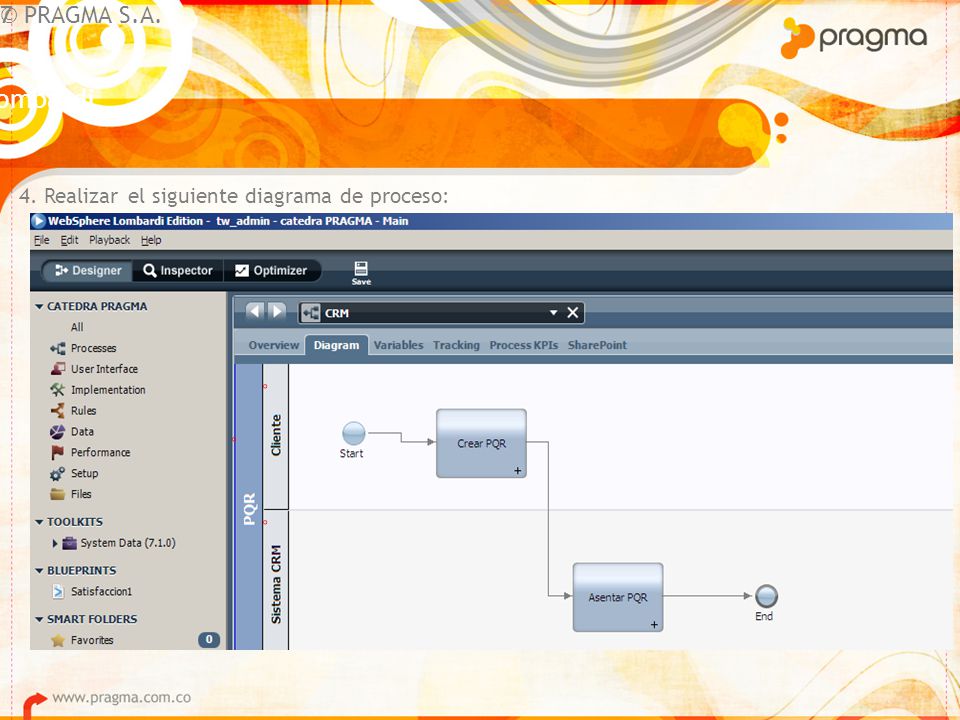
Task: Open the CRM process dropdown arrow
Action: pyautogui.click(x=553, y=313)
